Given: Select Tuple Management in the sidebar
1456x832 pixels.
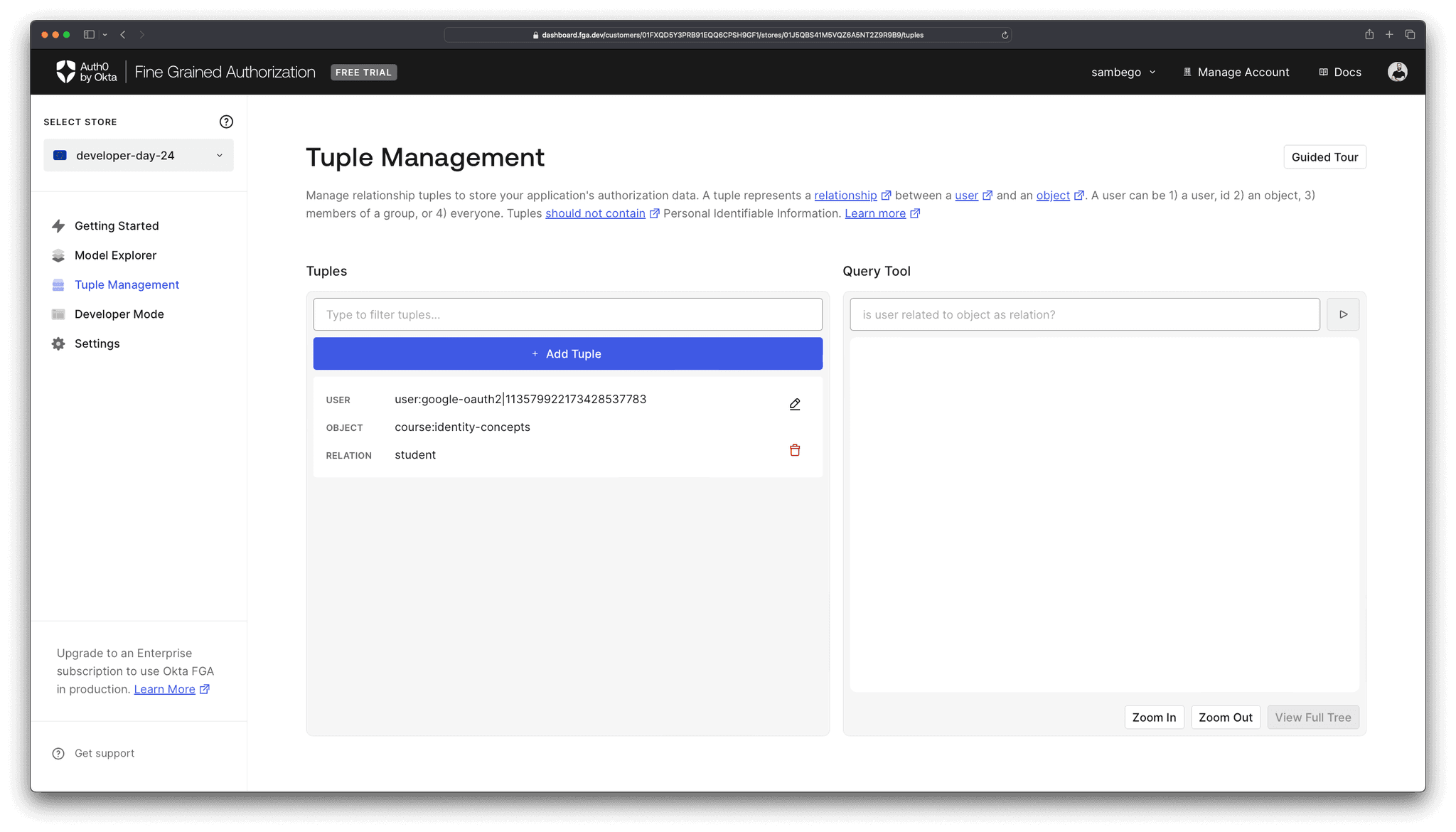Looking at the screenshot, I should coord(127,284).
